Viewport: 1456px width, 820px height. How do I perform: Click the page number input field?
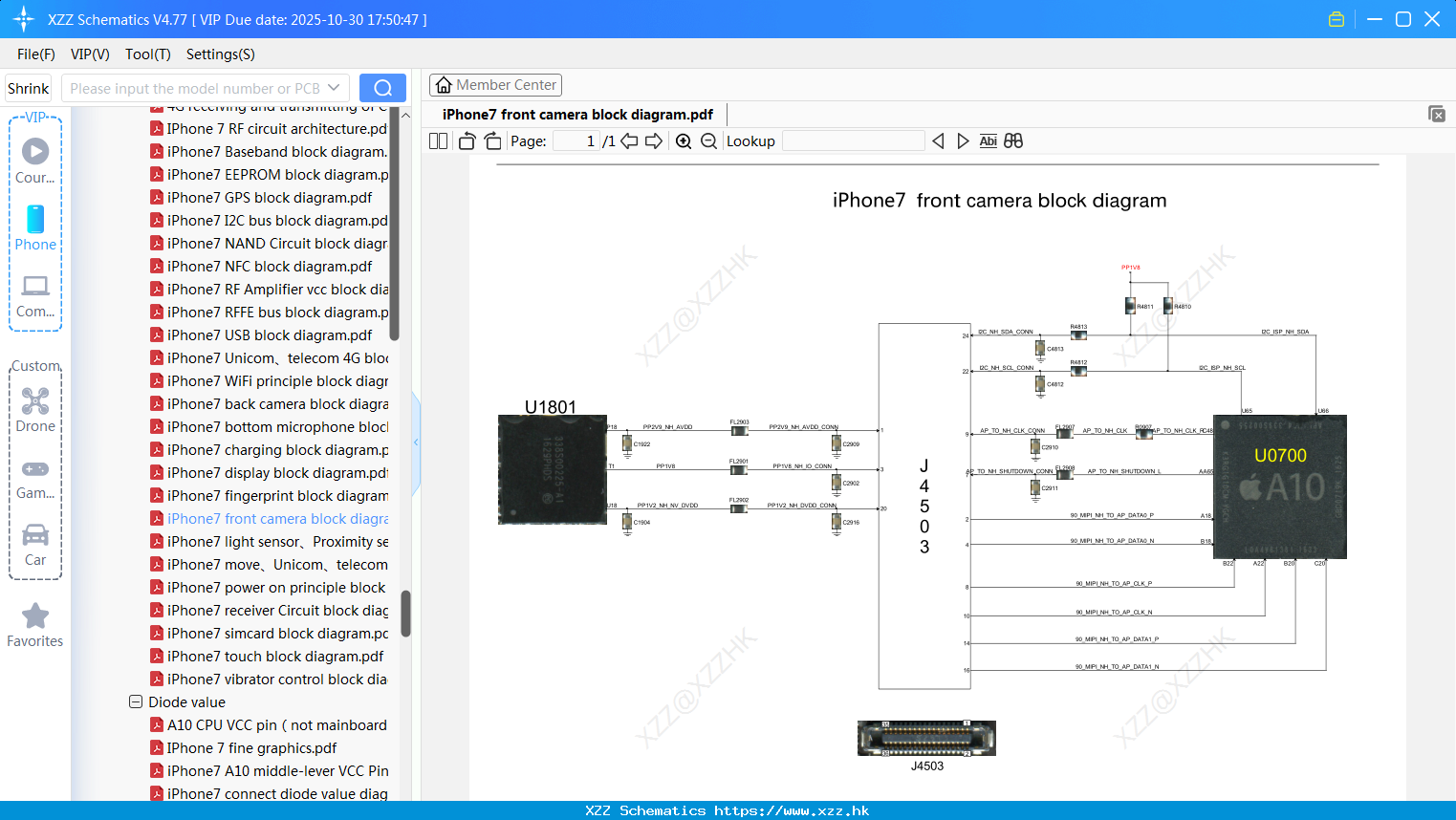tap(576, 141)
